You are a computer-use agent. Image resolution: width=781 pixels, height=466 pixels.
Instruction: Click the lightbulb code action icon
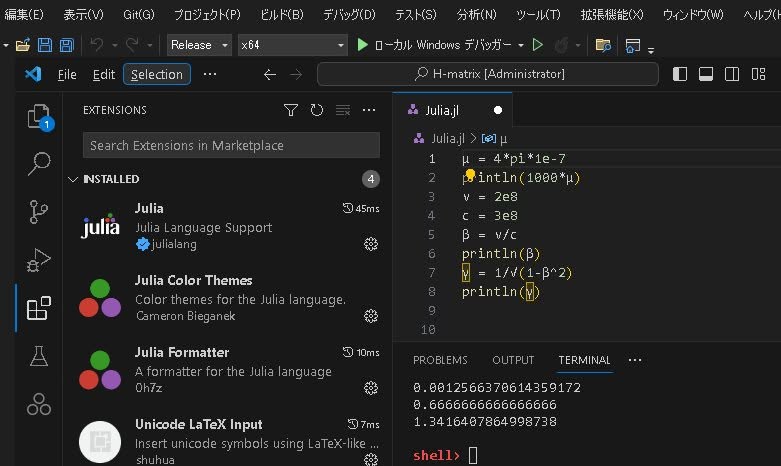pos(470,175)
